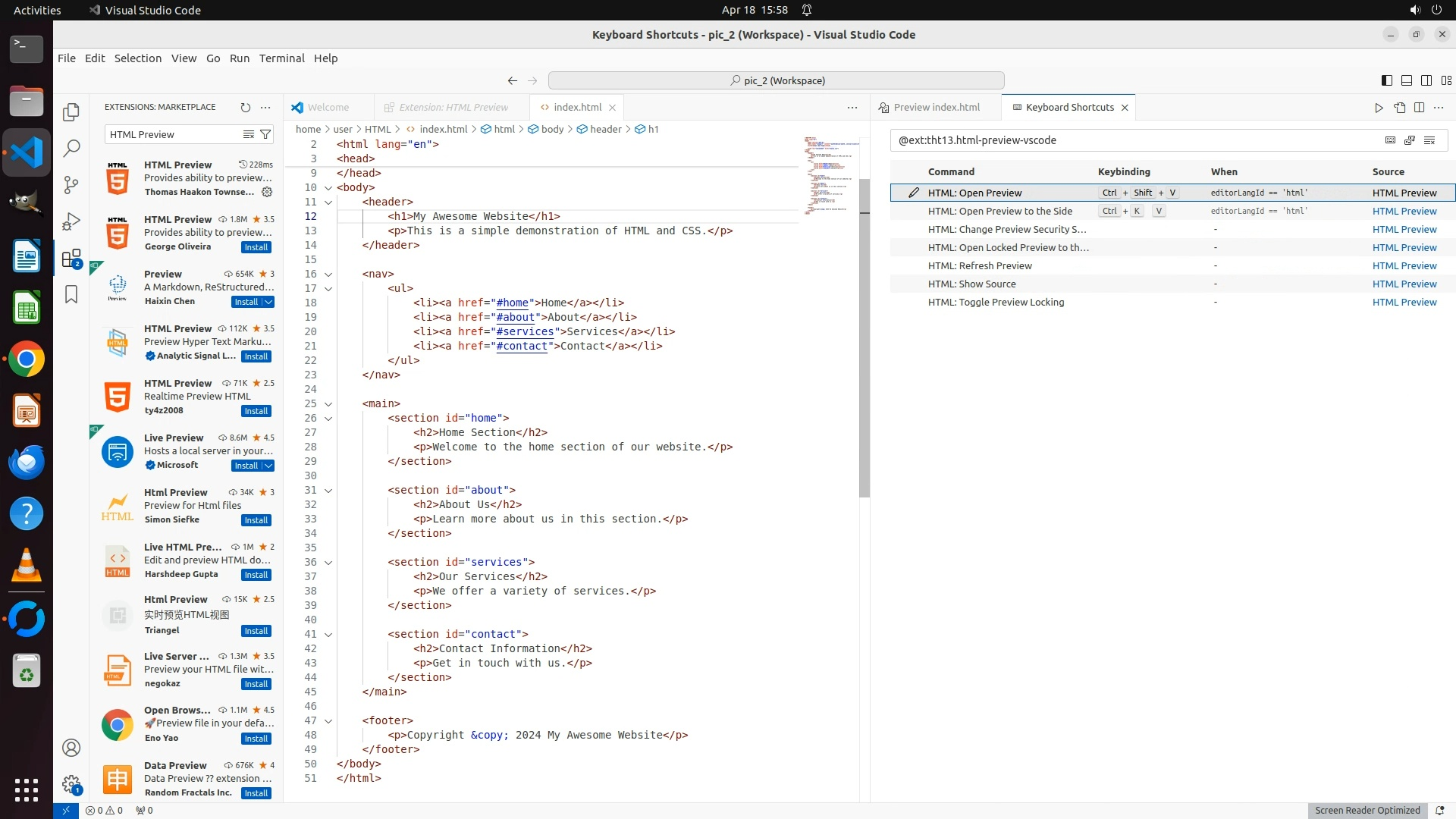Toggle the bottom panel layout button
The image size is (1456, 819).
(x=1406, y=80)
